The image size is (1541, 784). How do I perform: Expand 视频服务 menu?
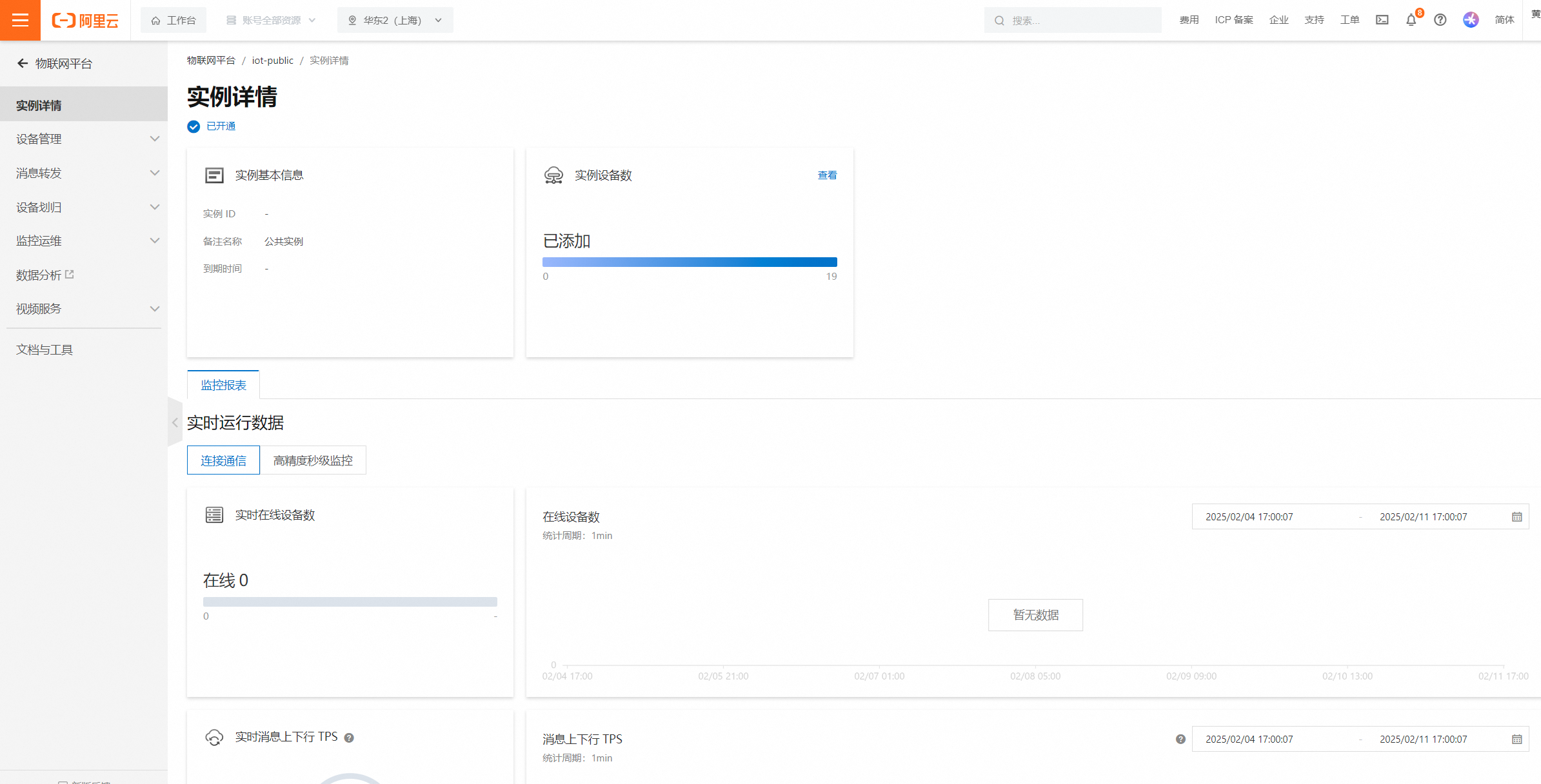coord(84,309)
